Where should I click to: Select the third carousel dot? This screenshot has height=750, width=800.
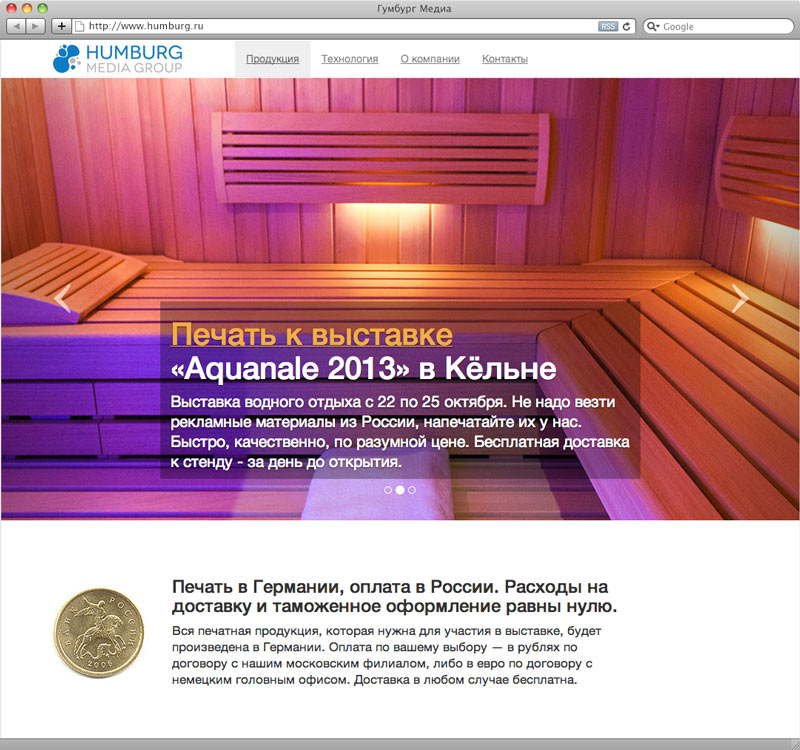412,490
